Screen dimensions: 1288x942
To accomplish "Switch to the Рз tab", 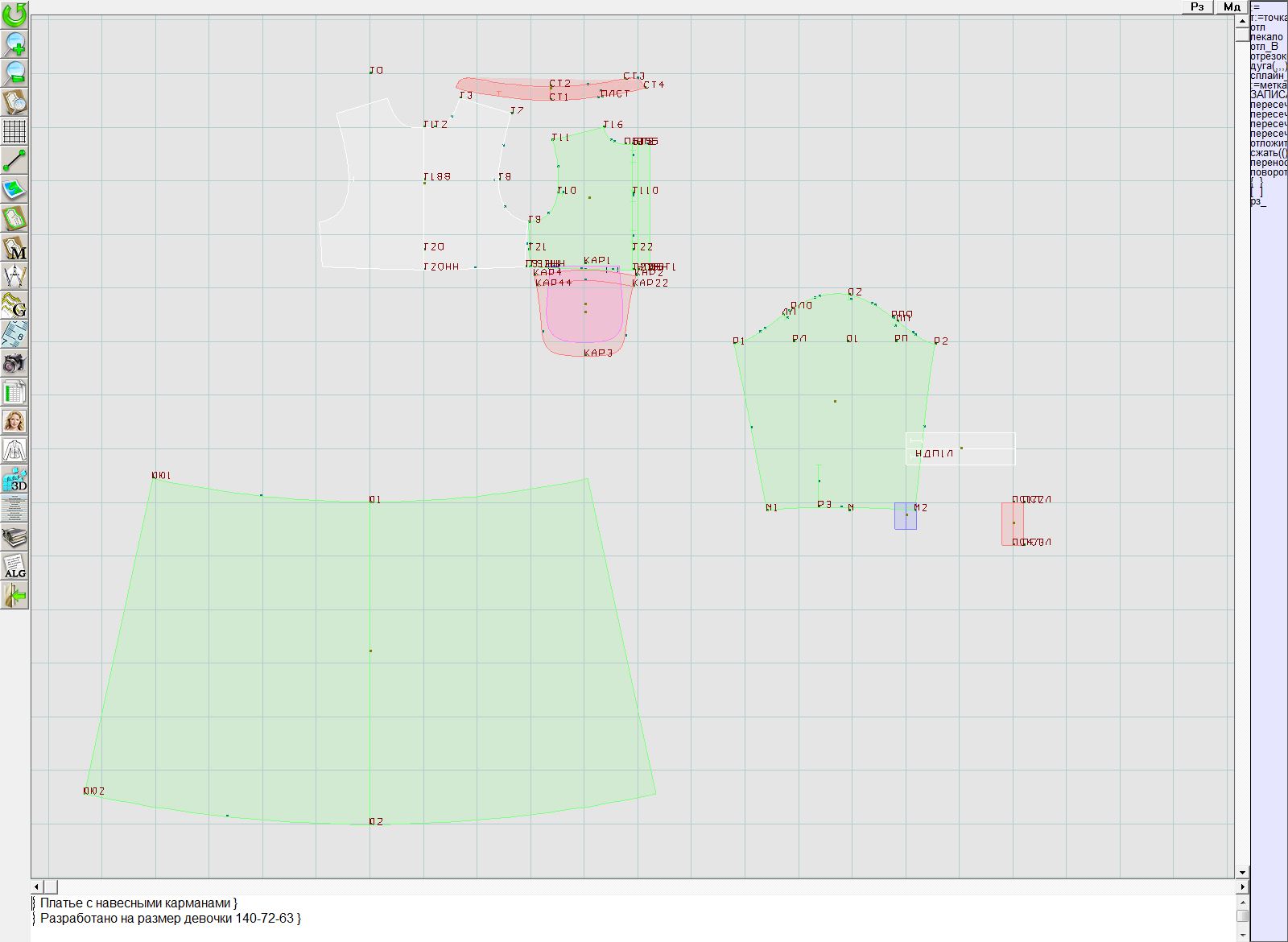I will pyautogui.click(x=1198, y=6).
